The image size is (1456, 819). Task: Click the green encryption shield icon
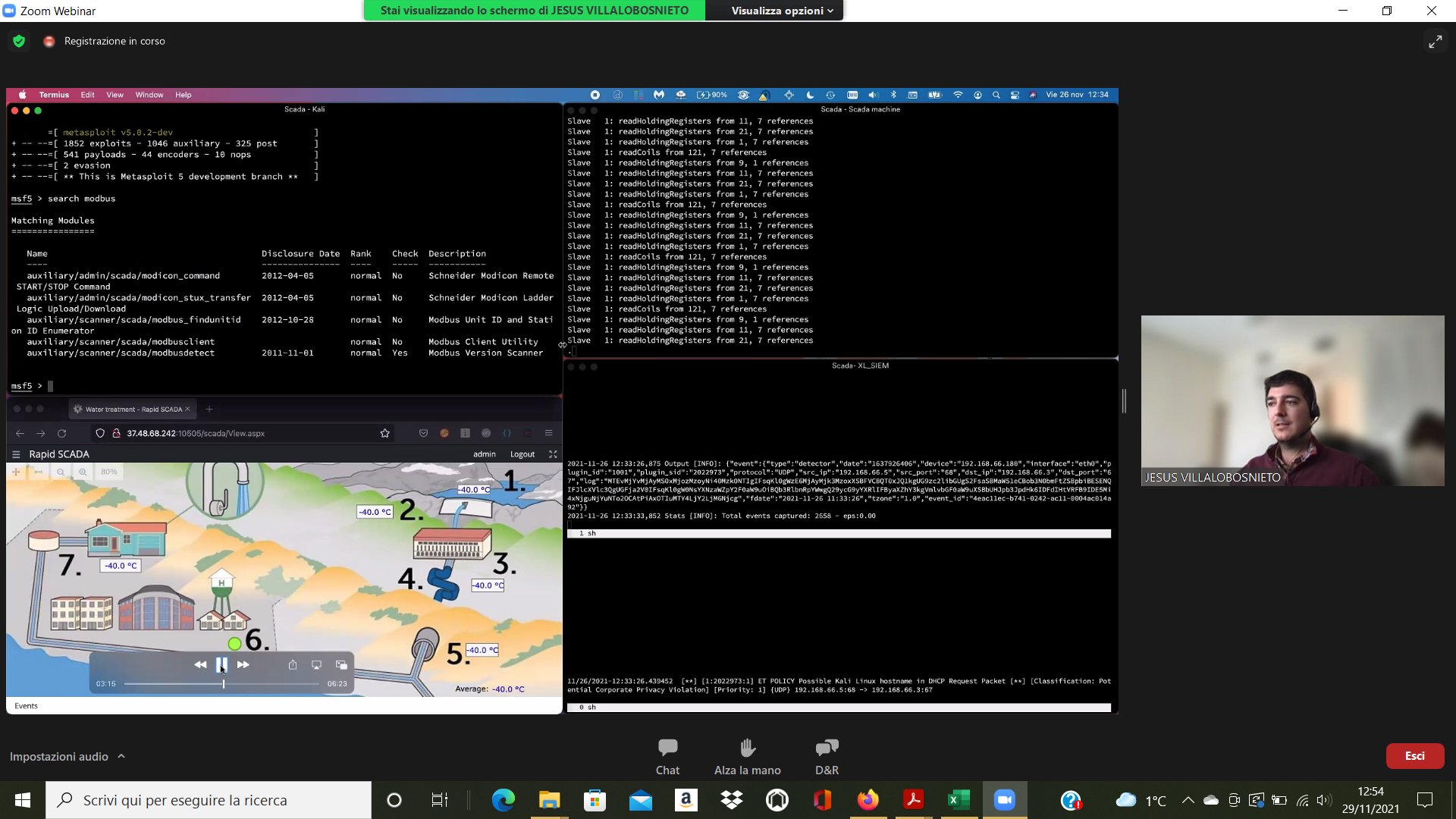pyautogui.click(x=19, y=42)
